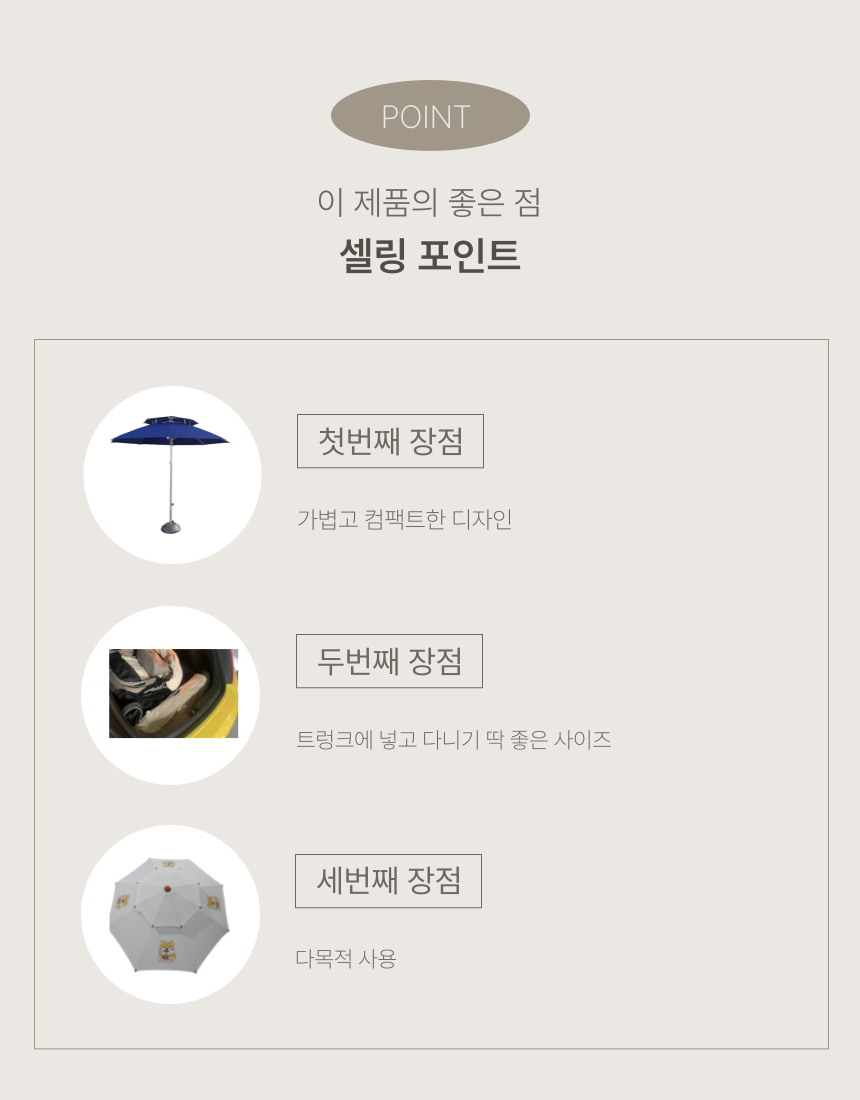Click the 세번째 장점 label box
The image size is (860, 1100).
[x=389, y=881]
